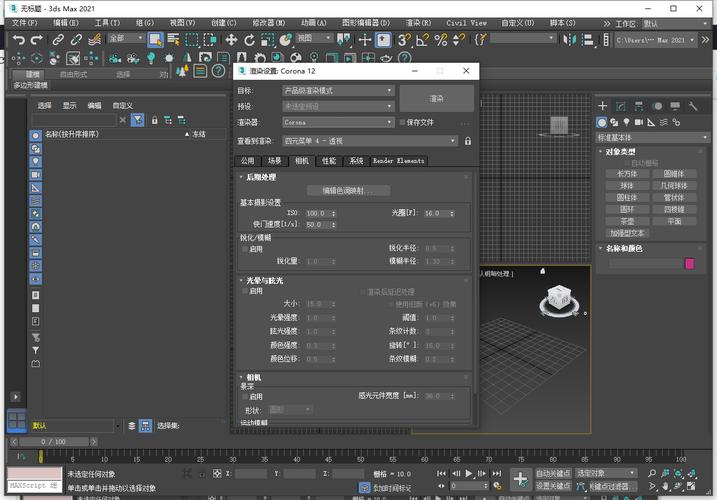
Task: Toggle Window/Crossing selection icon
Action: pyautogui.click(x=209, y=40)
